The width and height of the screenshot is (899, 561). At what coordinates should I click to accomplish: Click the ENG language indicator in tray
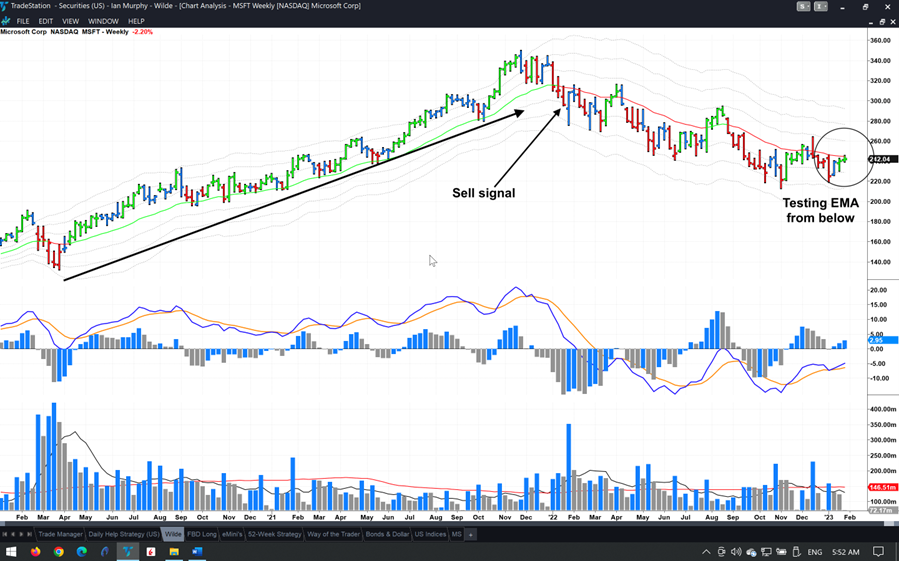(815, 551)
